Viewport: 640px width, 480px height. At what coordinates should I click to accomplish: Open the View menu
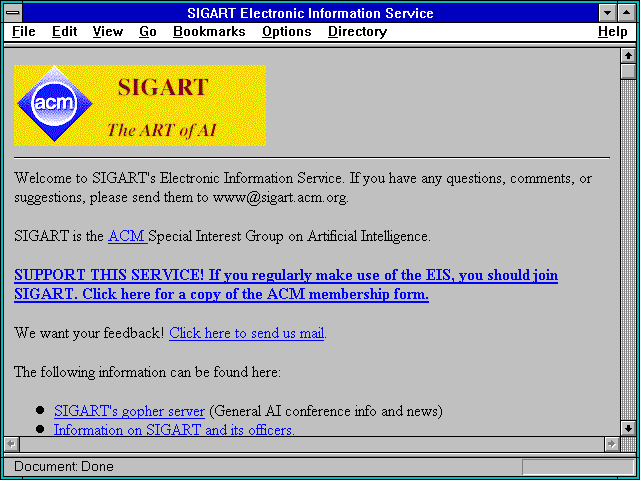(107, 32)
